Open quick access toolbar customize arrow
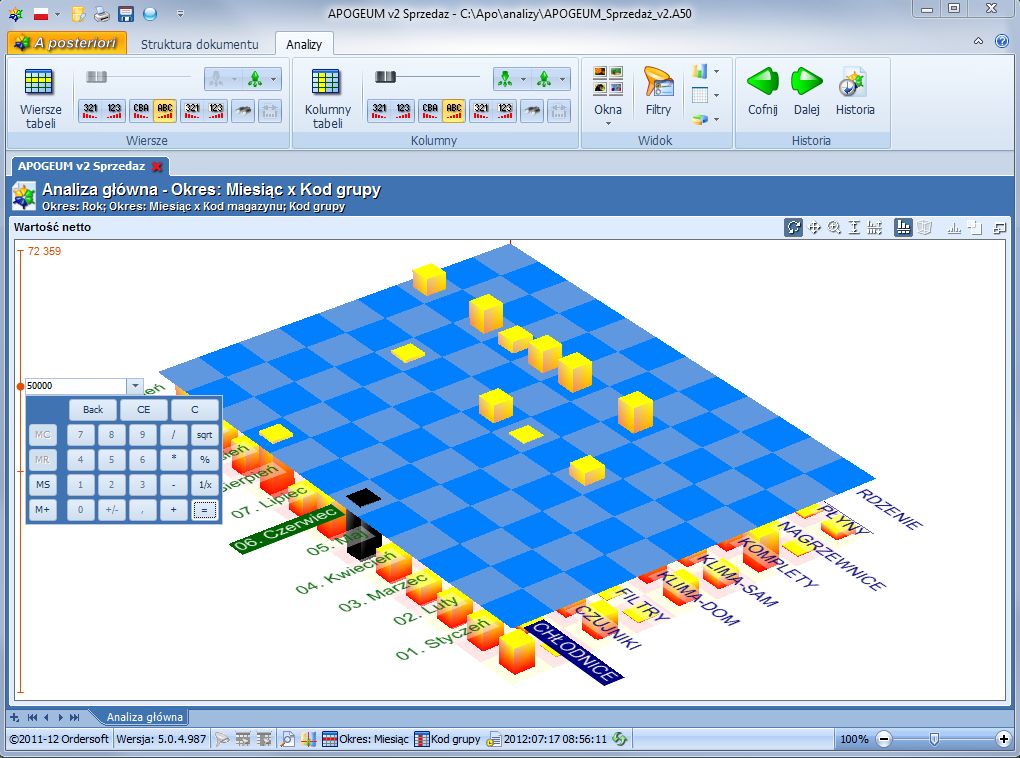1020x758 pixels. click(x=180, y=14)
